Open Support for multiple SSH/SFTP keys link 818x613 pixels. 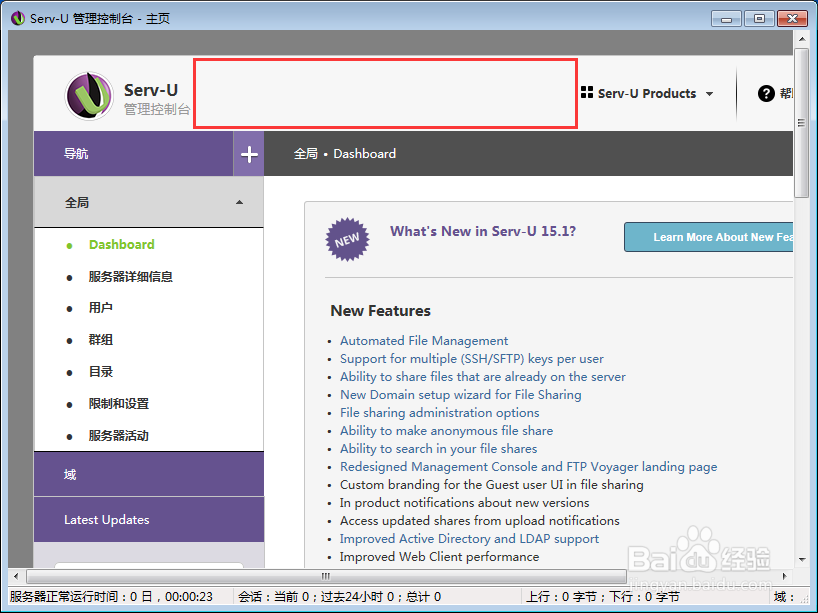[x=472, y=359]
